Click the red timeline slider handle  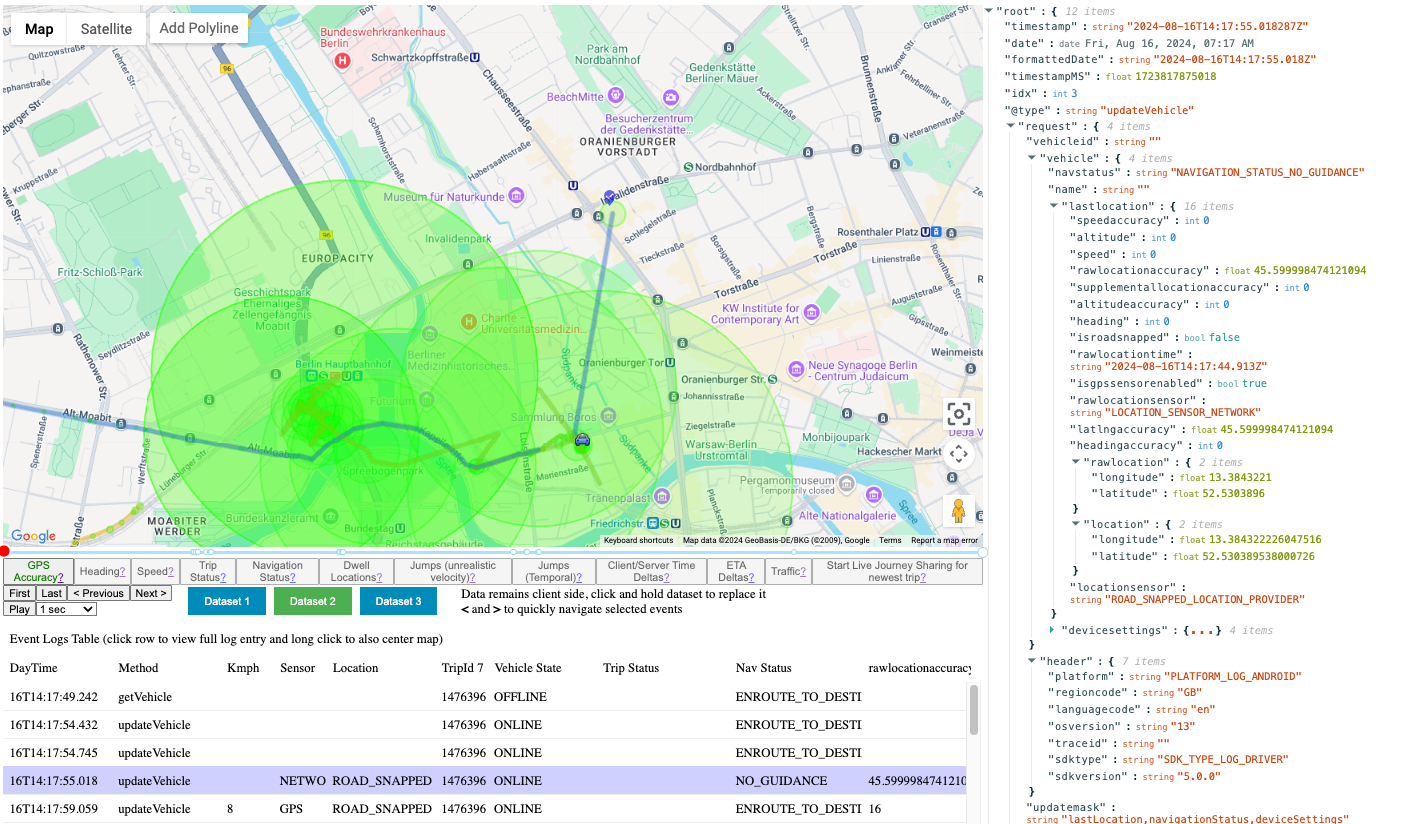tap(5, 551)
